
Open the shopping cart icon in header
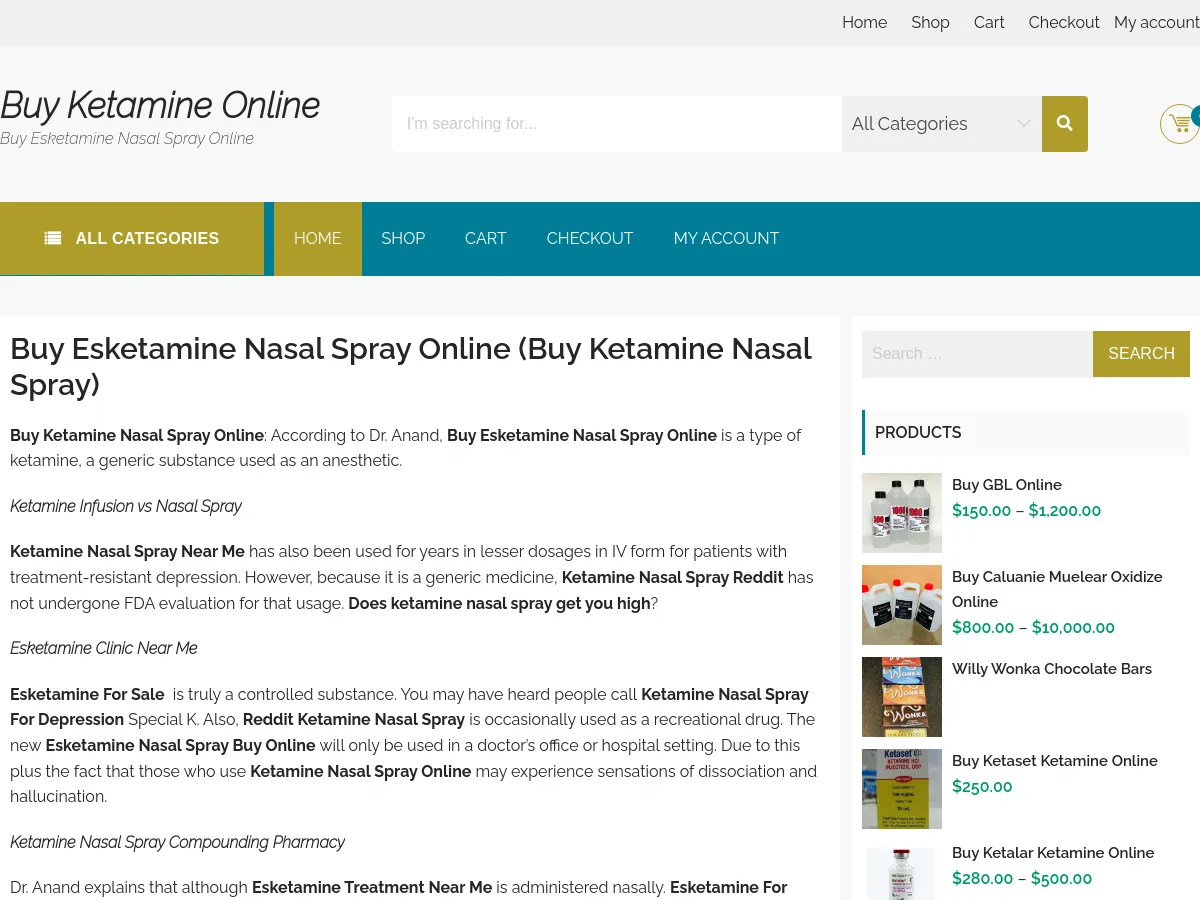coord(1180,124)
